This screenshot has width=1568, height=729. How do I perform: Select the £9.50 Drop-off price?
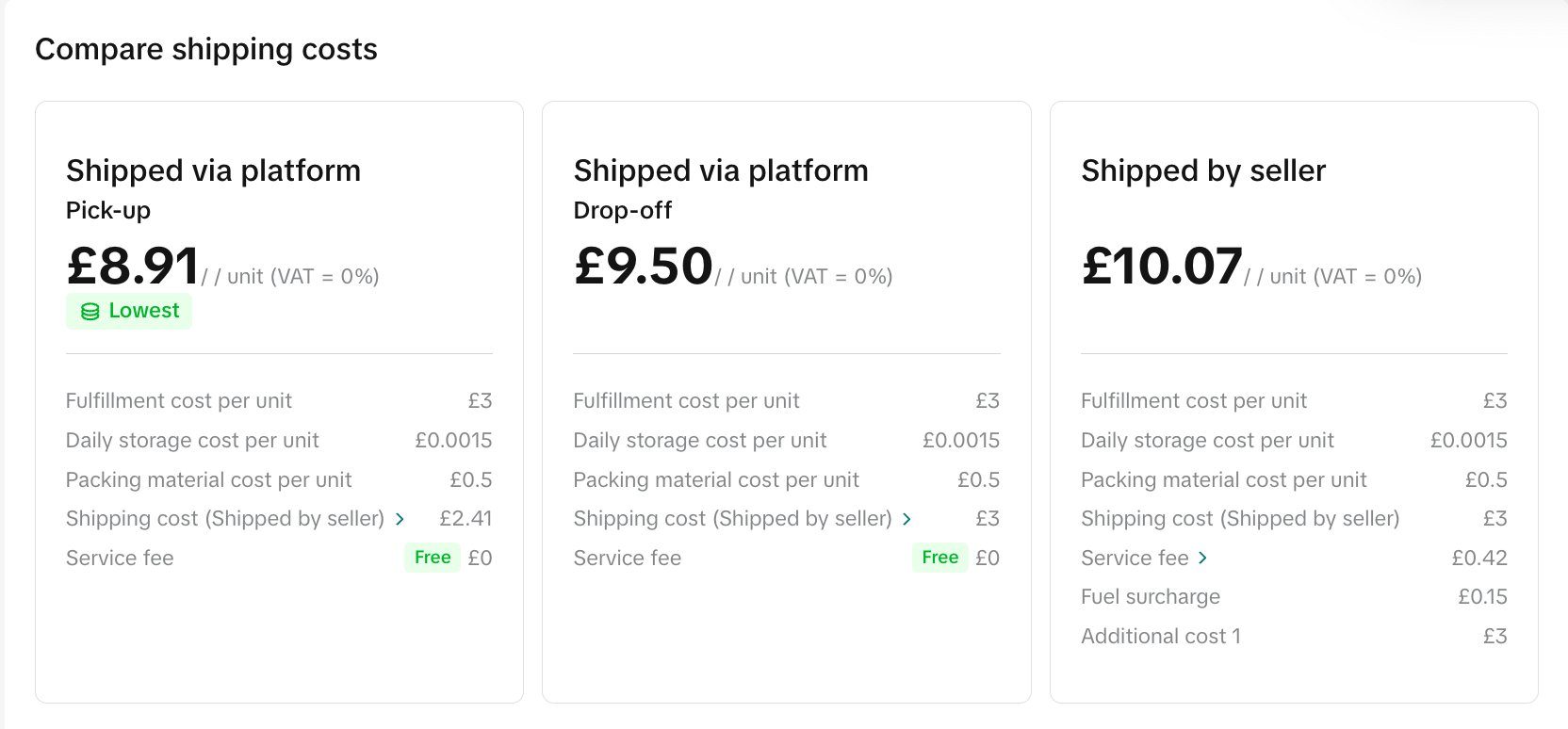[644, 266]
